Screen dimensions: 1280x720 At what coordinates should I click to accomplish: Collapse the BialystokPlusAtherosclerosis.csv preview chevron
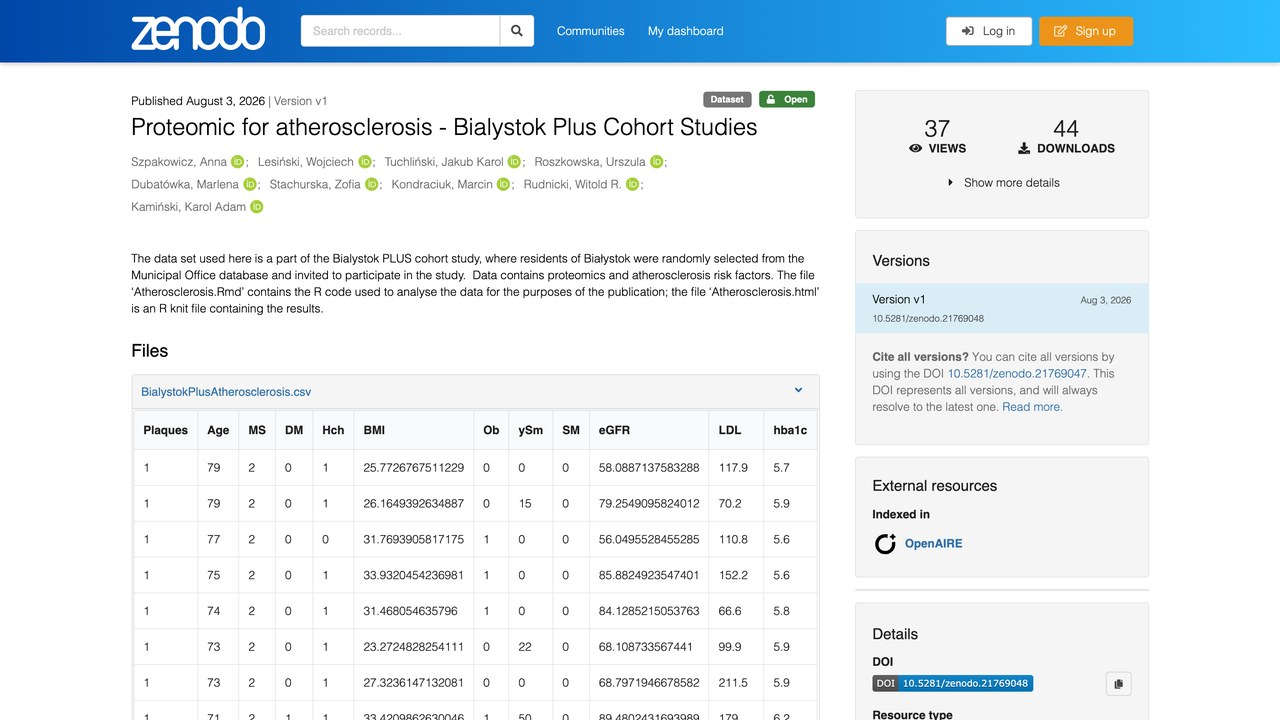[799, 391]
